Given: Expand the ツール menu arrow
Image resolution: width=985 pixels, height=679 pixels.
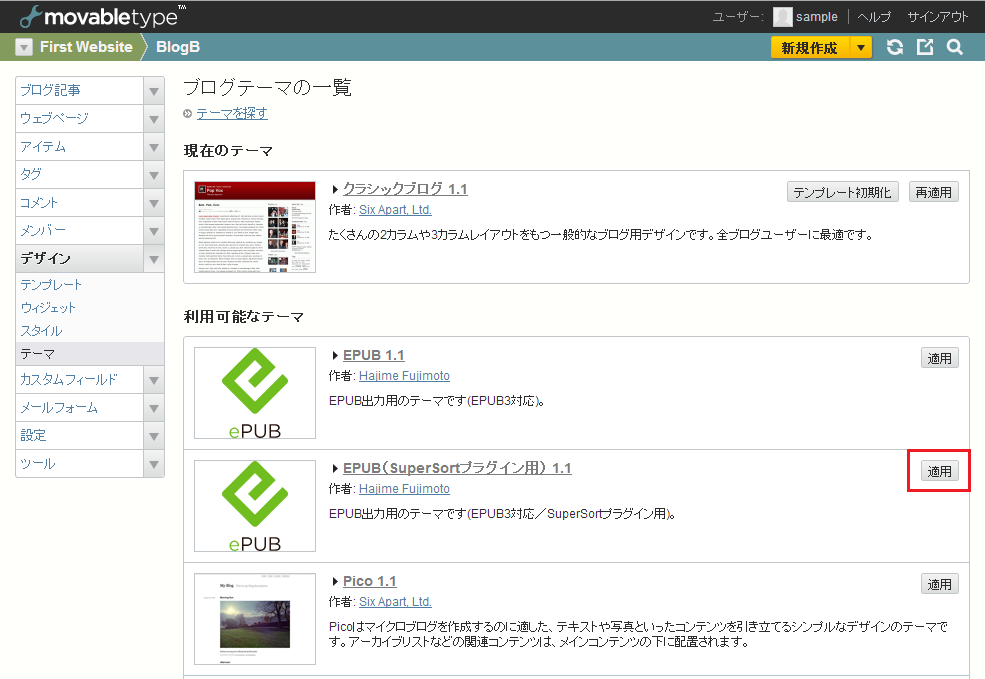Looking at the screenshot, I should click(154, 464).
